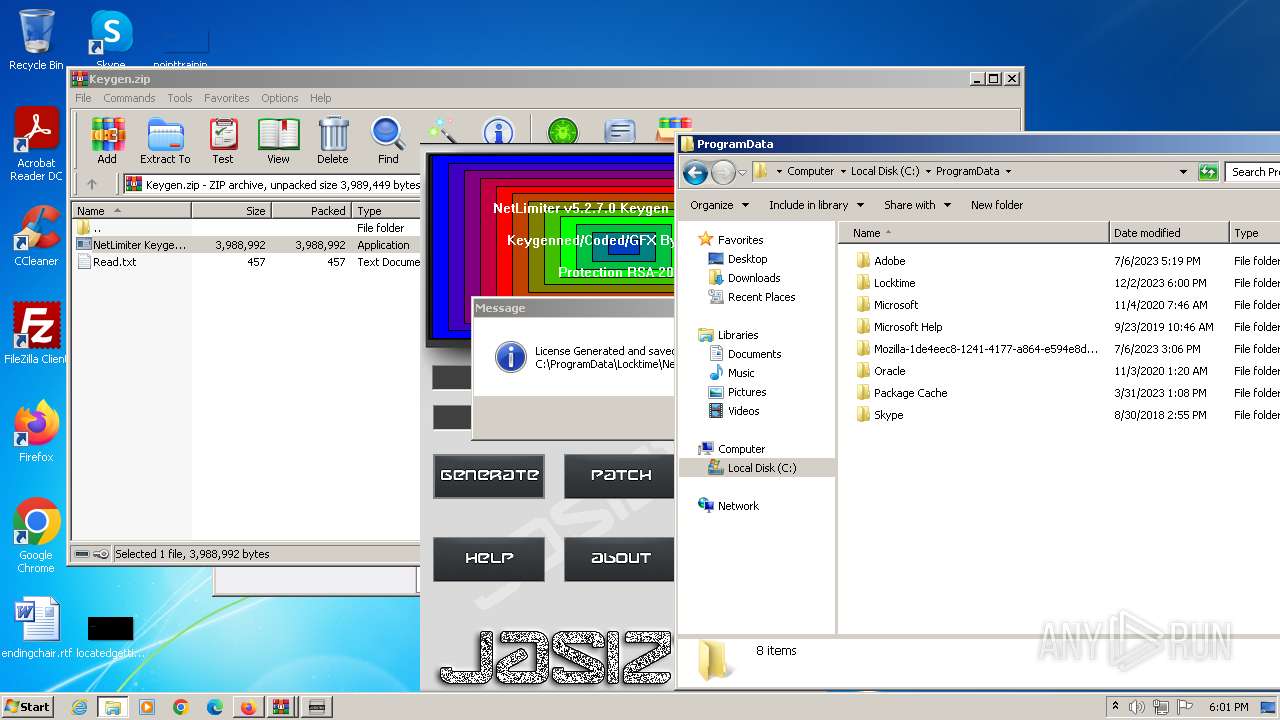Open Share with dropdown in Explorer
The width and height of the screenshot is (1280, 720).
pos(916,205)
